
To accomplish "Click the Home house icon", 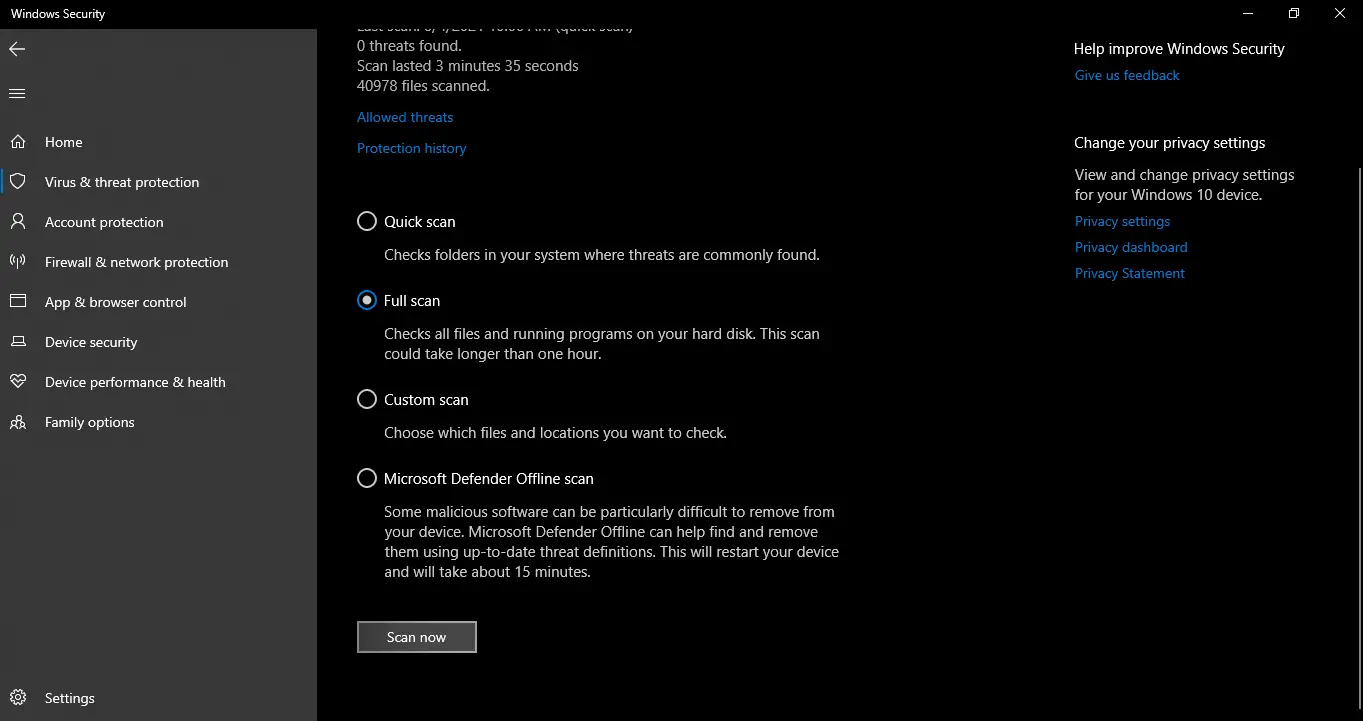I will pos(18,142).
